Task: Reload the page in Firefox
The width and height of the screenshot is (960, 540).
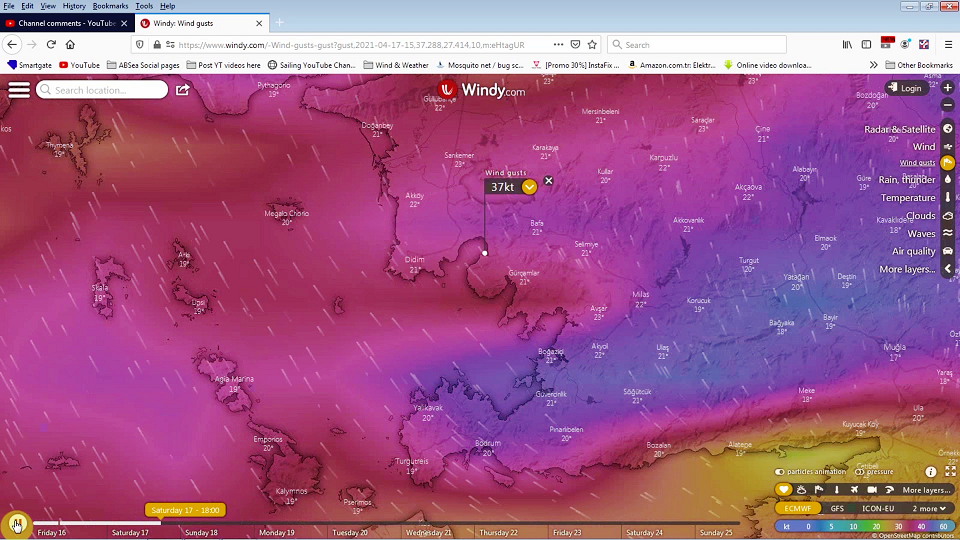Action: click(x=51, y=44)
